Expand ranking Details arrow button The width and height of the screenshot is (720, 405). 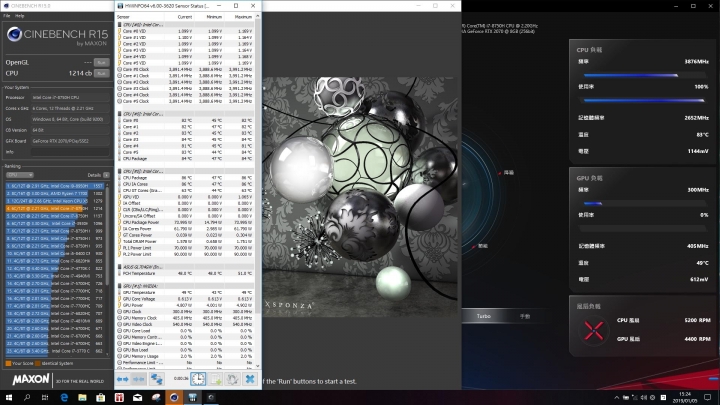click(106, 174)
